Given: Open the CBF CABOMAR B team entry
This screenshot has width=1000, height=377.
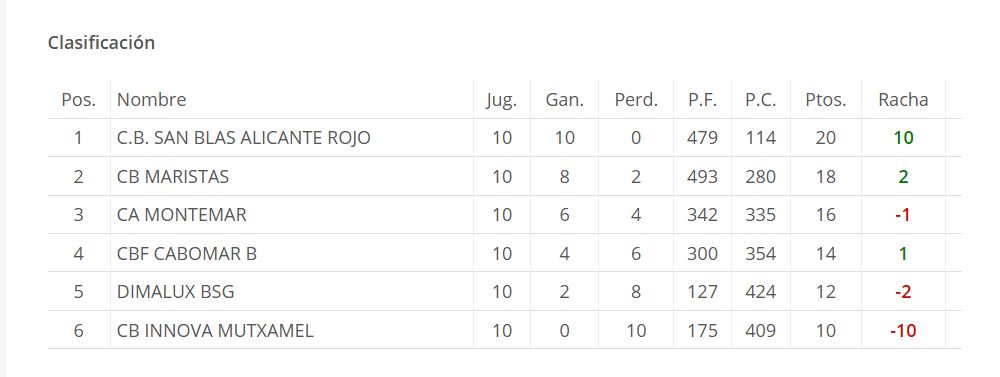Looking at the screenshot, I should [x=187, y=254].
